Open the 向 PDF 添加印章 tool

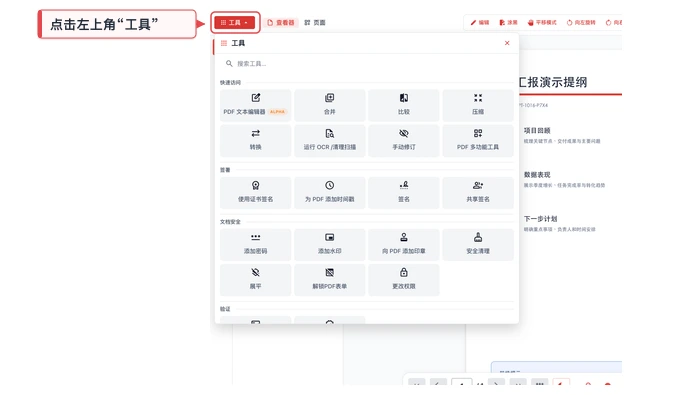[404, 245]
